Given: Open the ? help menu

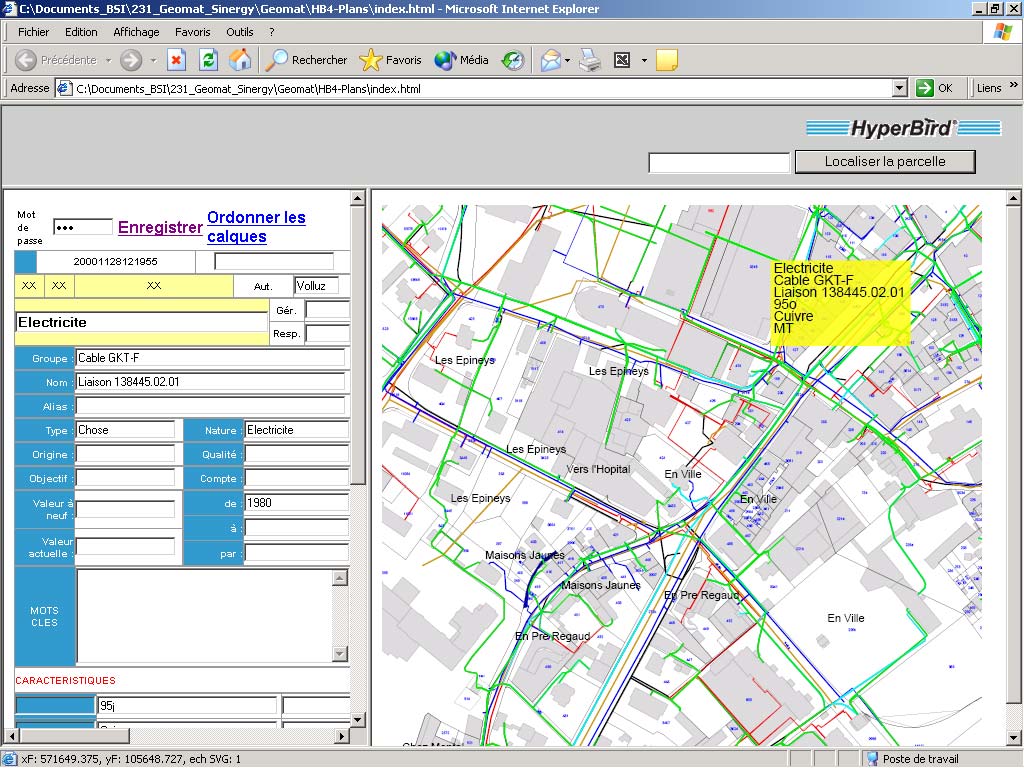Looking at the screenshot, I should (x=272, y=32).
